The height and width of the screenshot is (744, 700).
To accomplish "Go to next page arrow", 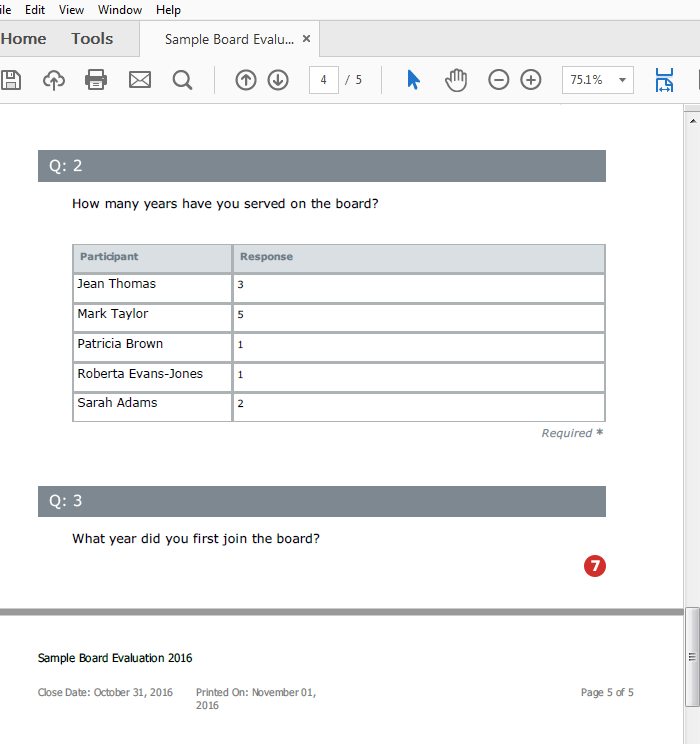I will click(x=278, y=80).
